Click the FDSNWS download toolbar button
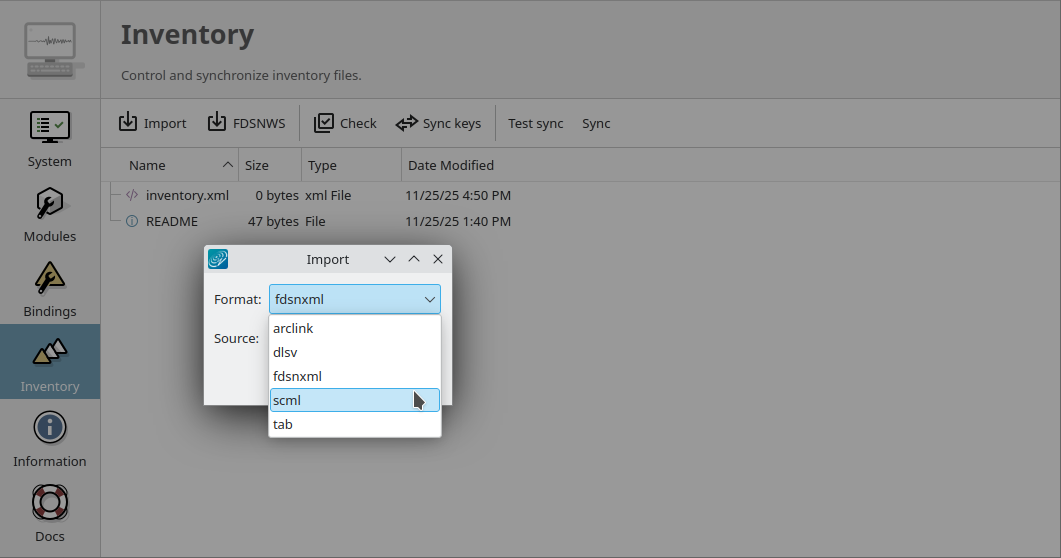 tap(246, 123)
